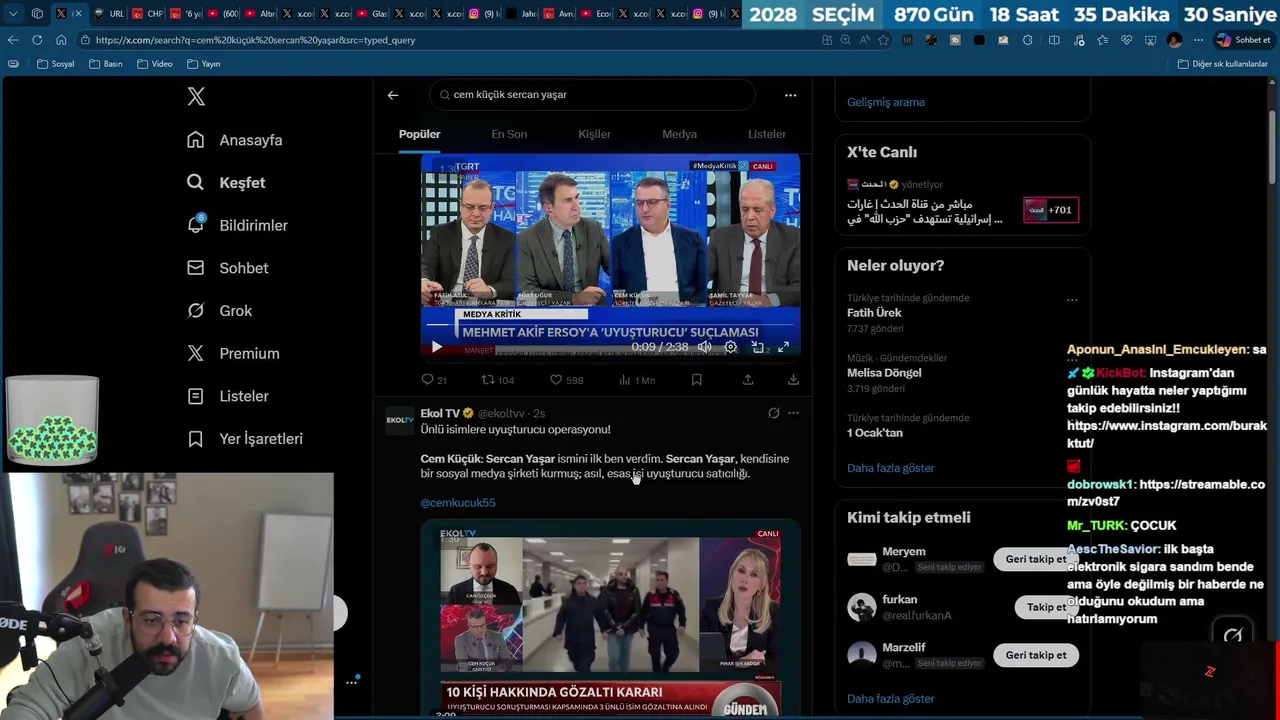Image resolution: width=1280 pixels, height=720 pixels.
Task: Go to Keşfet explore page
Action: 227,183
